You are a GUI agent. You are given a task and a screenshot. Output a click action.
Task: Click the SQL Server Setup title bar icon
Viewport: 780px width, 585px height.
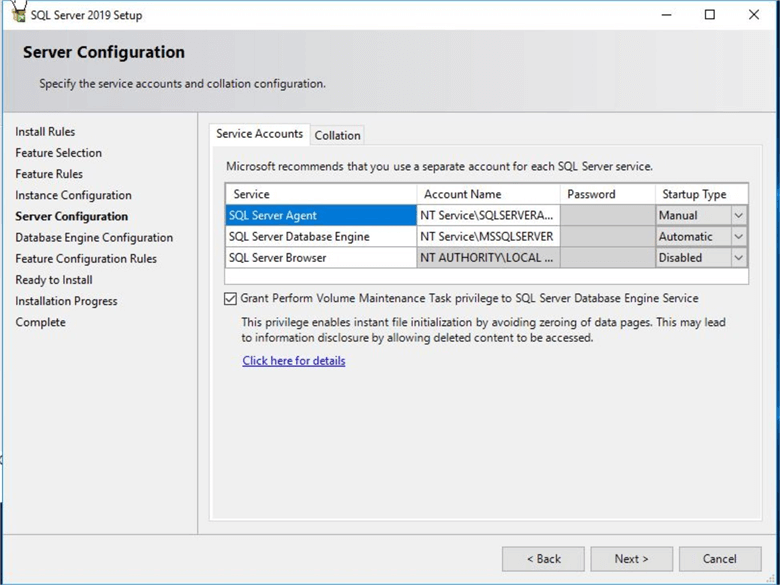pos(18,14)
